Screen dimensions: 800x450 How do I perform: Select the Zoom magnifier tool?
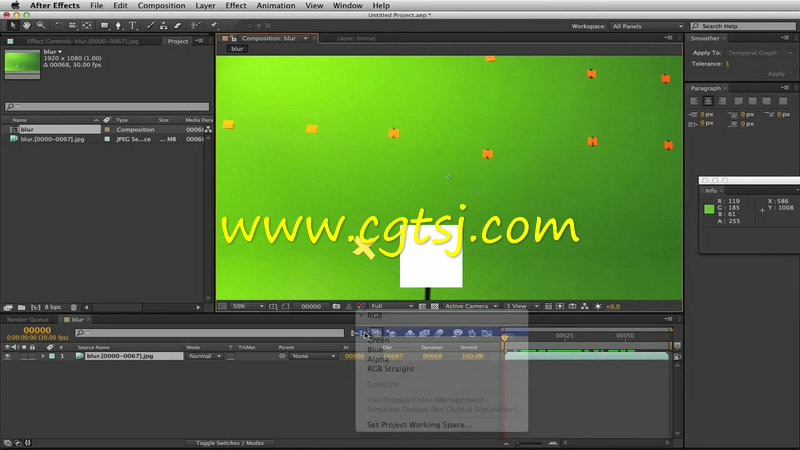click(x=41, y=25)
